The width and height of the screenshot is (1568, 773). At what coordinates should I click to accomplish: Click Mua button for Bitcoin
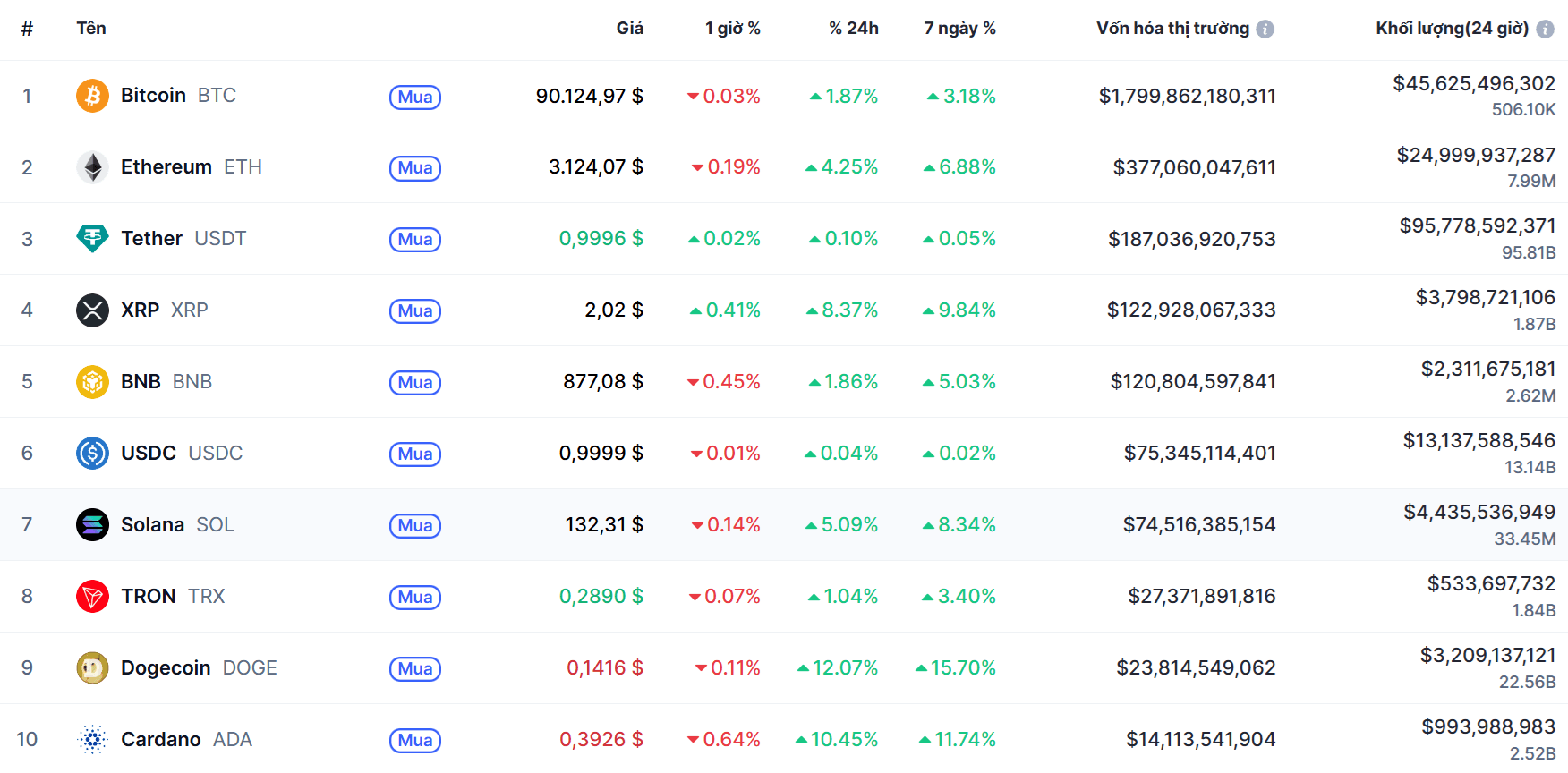click(x=415, y=97)
